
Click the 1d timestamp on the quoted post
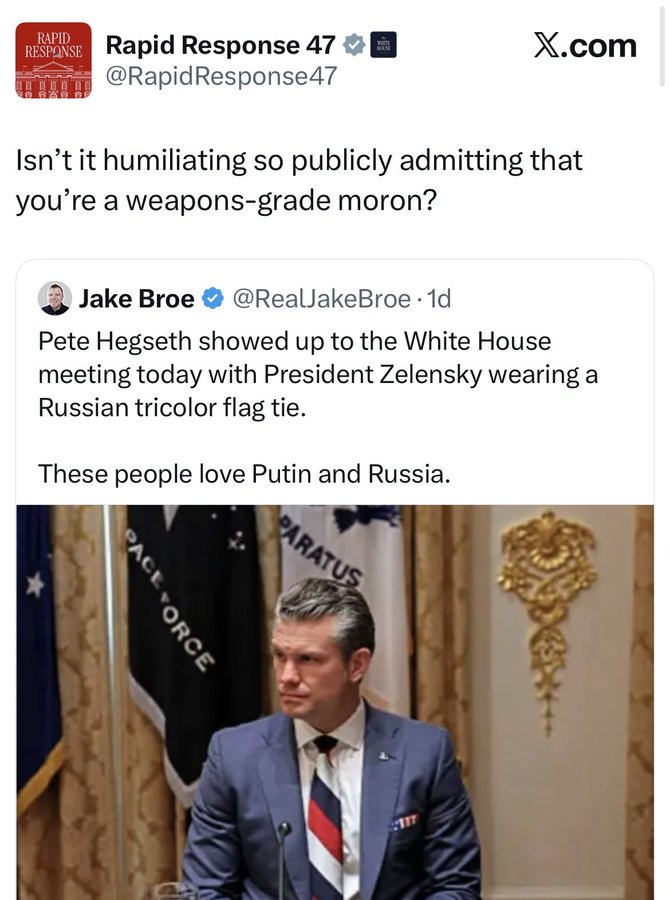coord(438,298)
